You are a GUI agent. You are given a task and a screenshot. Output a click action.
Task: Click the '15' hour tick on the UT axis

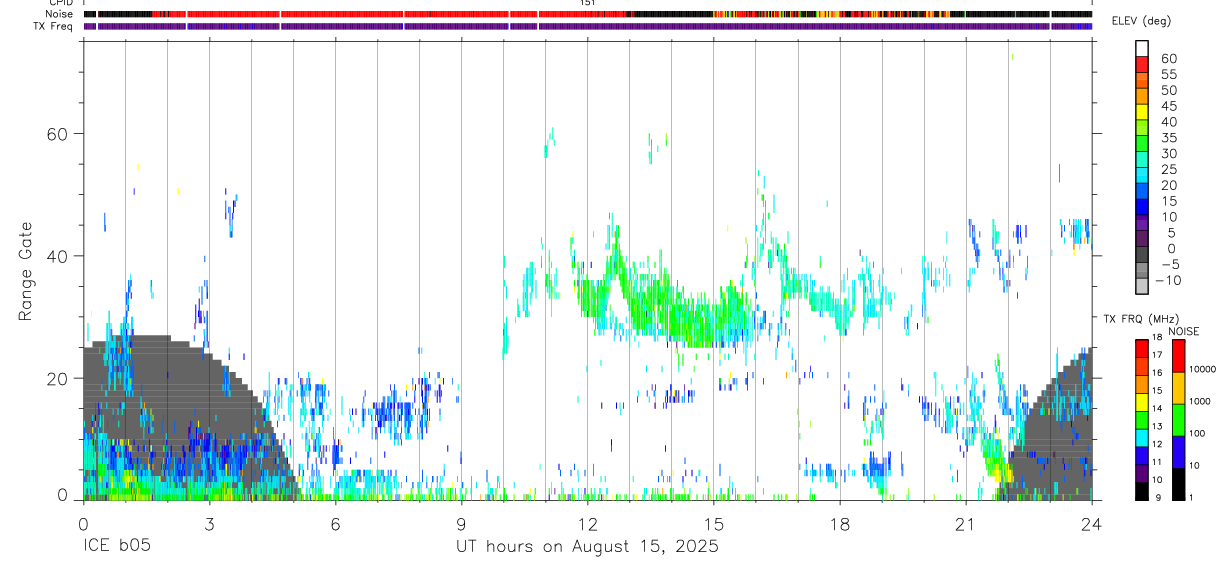(x=713, y=523)
